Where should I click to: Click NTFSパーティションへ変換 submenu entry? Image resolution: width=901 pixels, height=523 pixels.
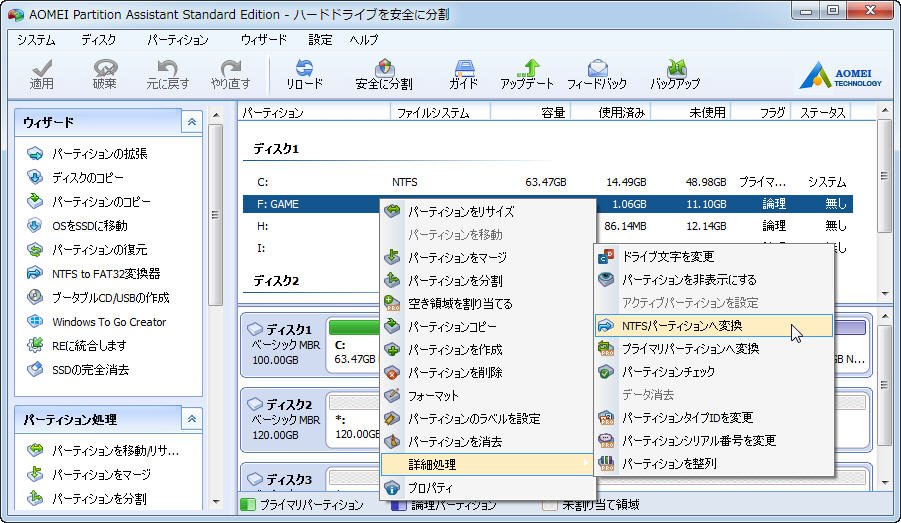714,325
